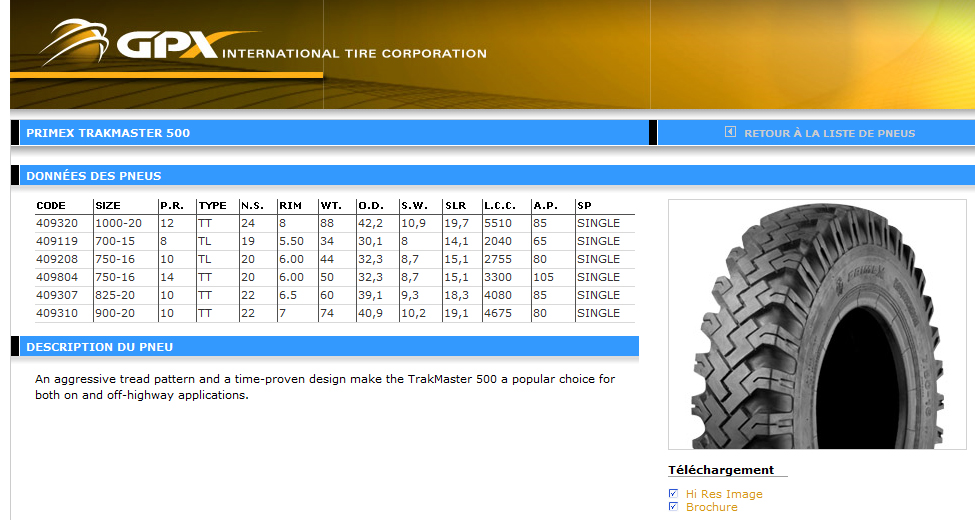Click O.D. value 30,1
Viewport: 975px width, 520px height.
pos(371,241)
